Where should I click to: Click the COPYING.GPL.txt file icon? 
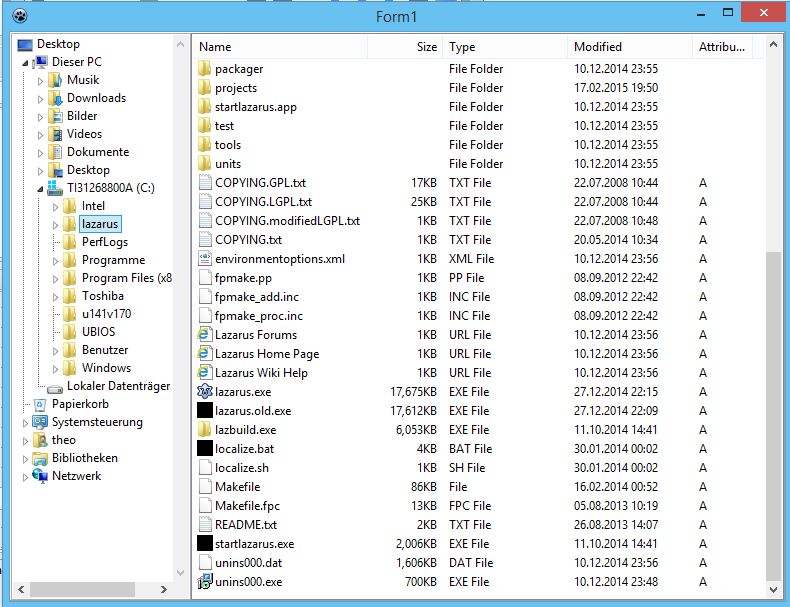205,182
